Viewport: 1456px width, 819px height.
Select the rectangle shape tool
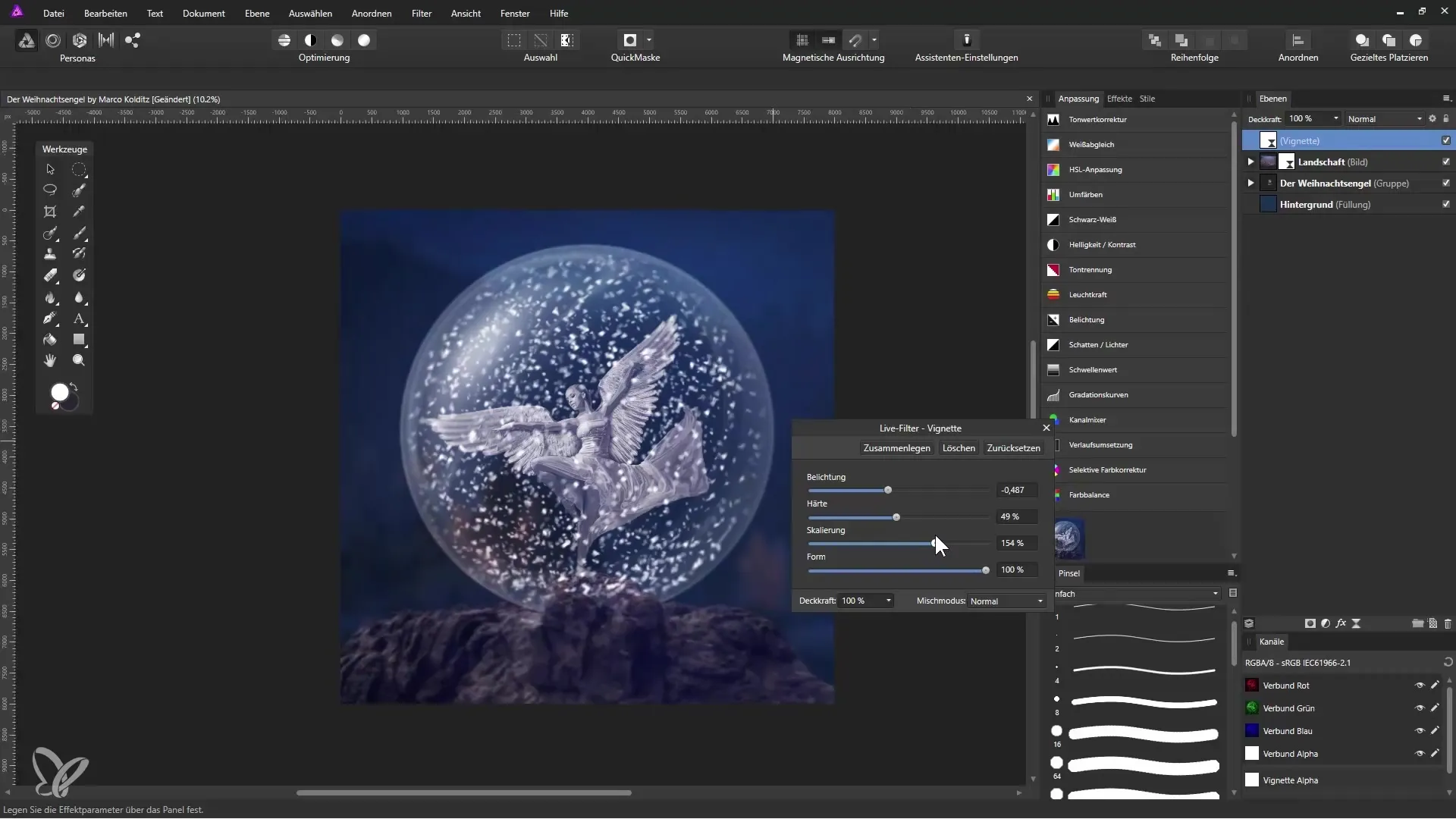79,340
